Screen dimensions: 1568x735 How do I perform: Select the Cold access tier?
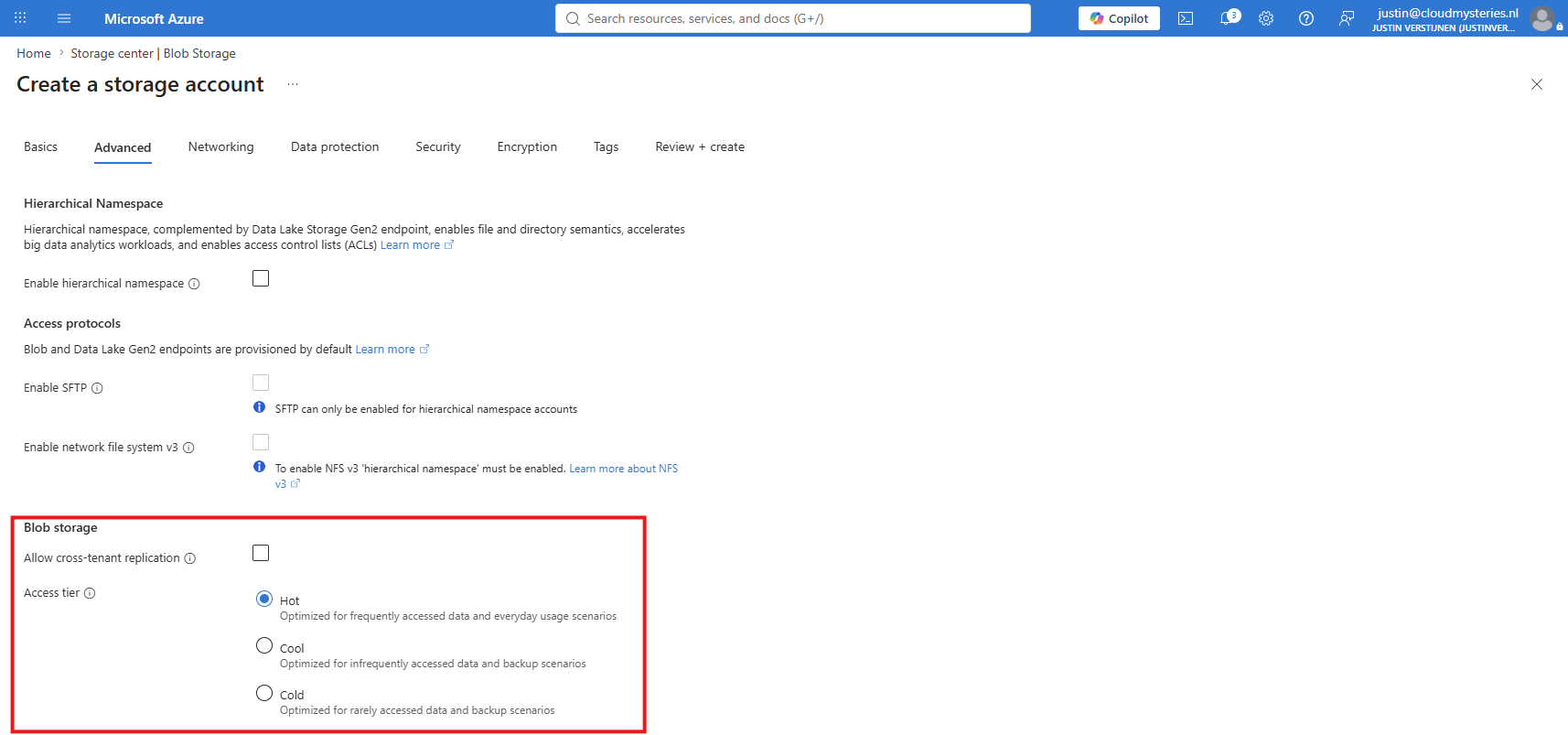(264, 693)
